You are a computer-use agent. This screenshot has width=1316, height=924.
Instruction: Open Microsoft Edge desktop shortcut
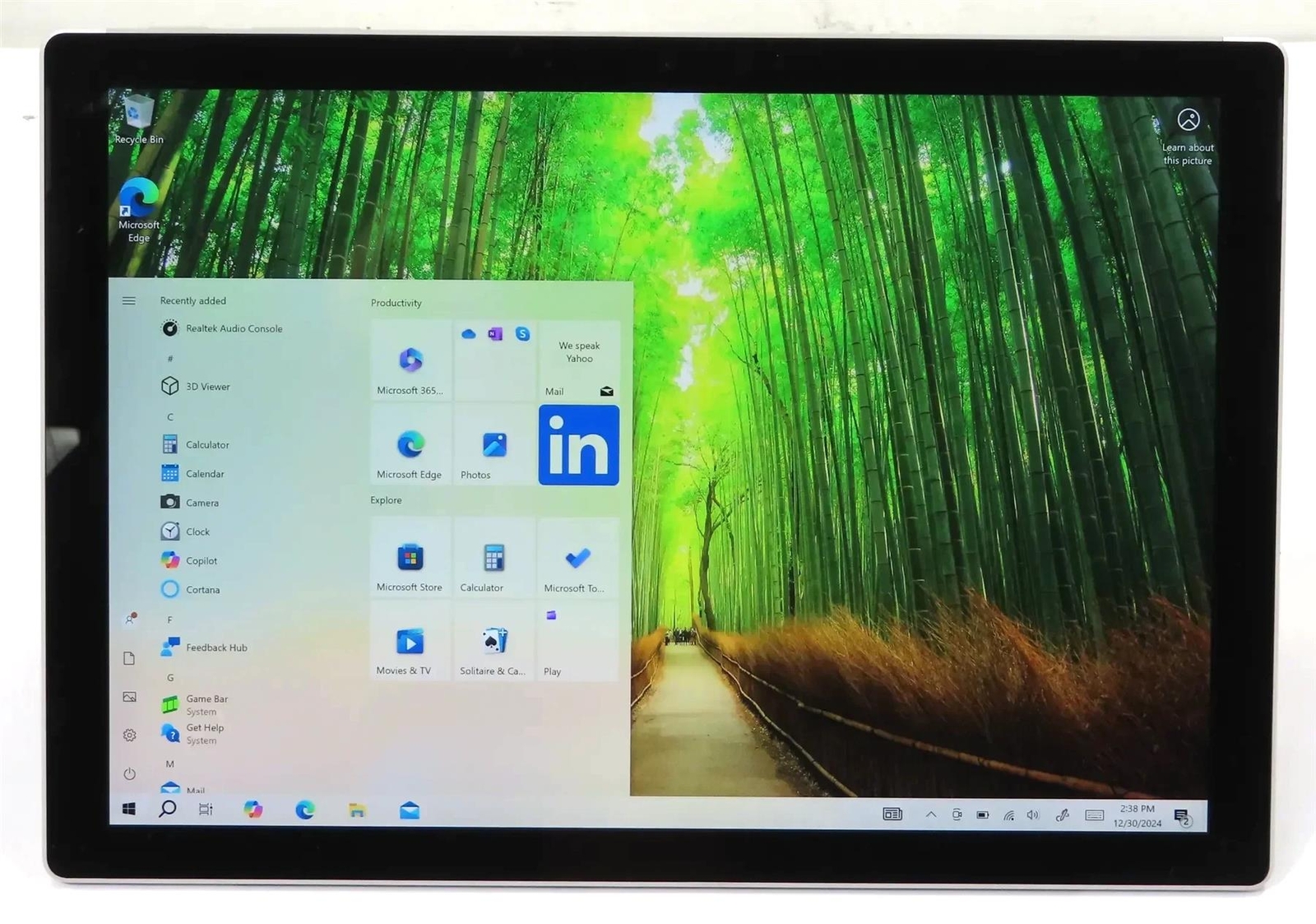click(139, 211)
